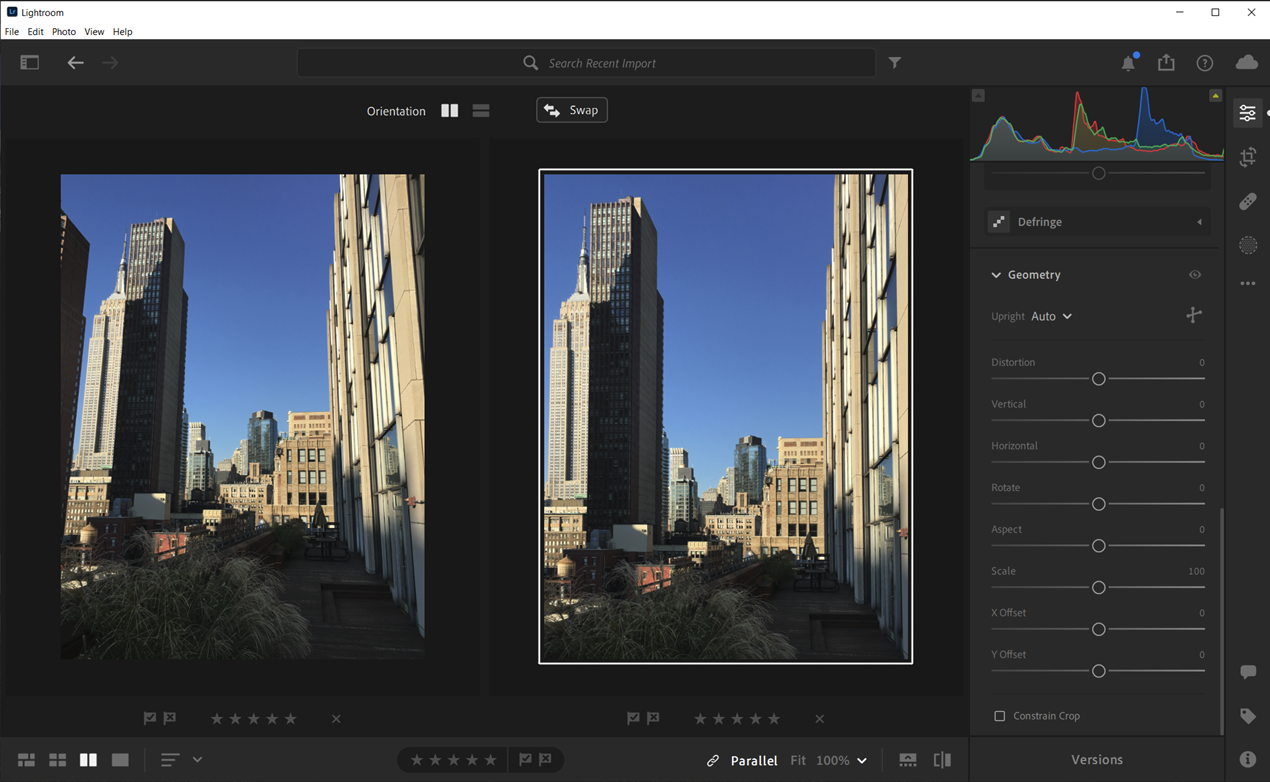Click the share photo icon
This screenshot has width=1270, height=782.
[x=1166, y=62]
